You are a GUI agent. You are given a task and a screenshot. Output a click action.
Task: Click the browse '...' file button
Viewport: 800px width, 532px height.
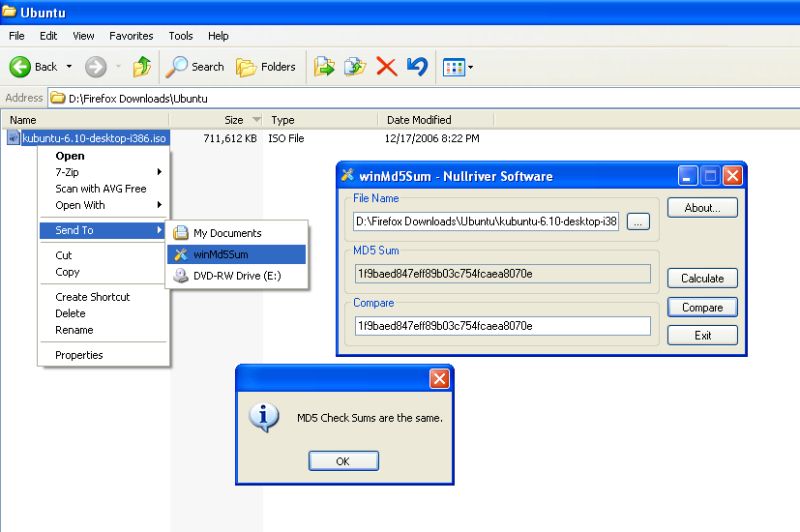click(638, 222)
